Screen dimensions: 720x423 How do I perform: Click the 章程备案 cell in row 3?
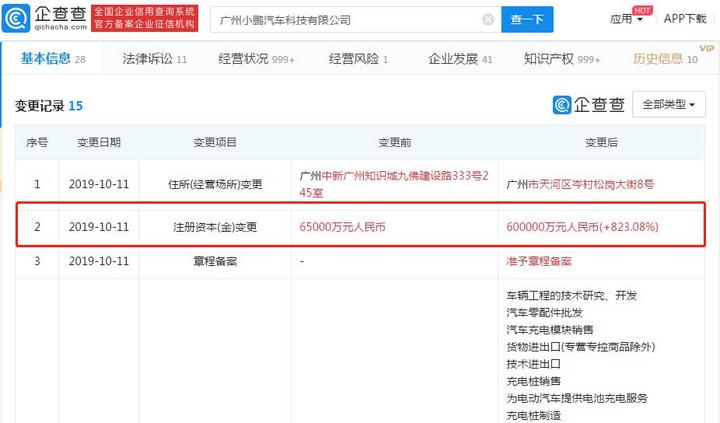[215, 261]
